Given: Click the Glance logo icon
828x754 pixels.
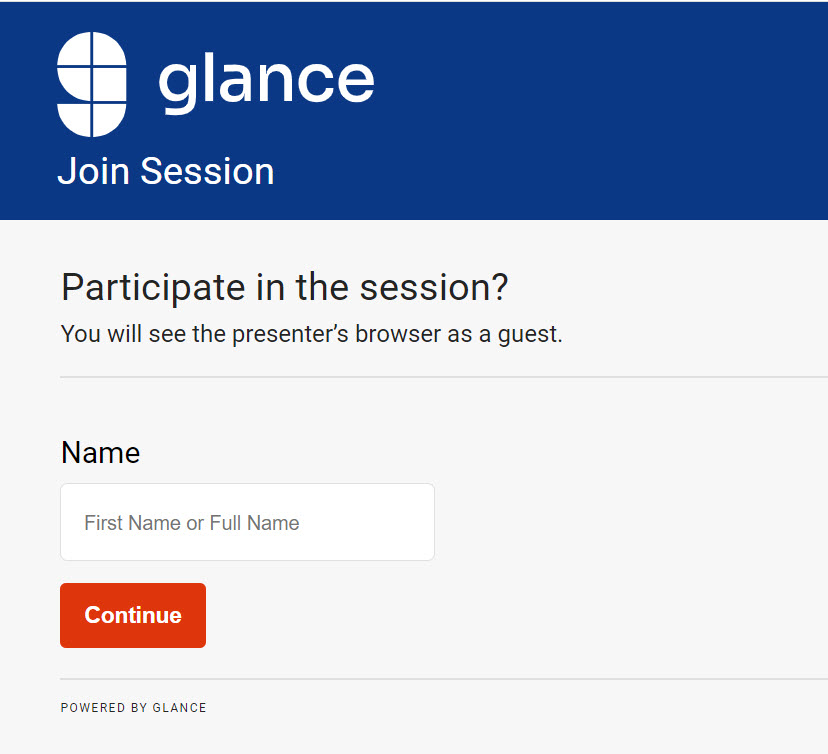Looking at the screenshot, I should click(x=92, y=84).
